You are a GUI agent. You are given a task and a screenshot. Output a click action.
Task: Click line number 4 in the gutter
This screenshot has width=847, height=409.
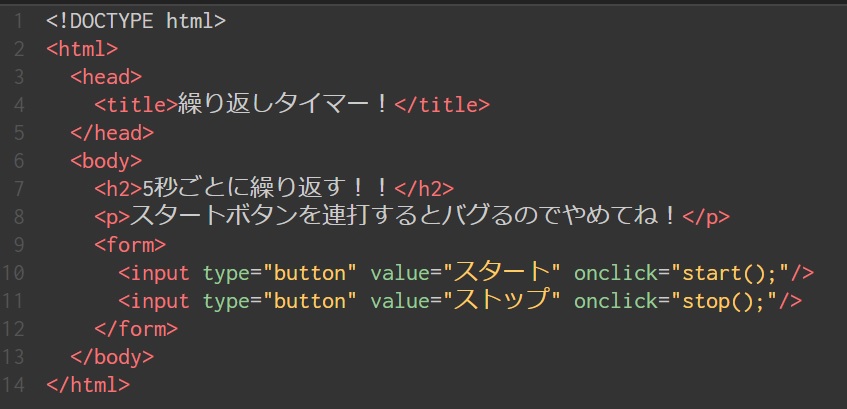pos(19,104)
